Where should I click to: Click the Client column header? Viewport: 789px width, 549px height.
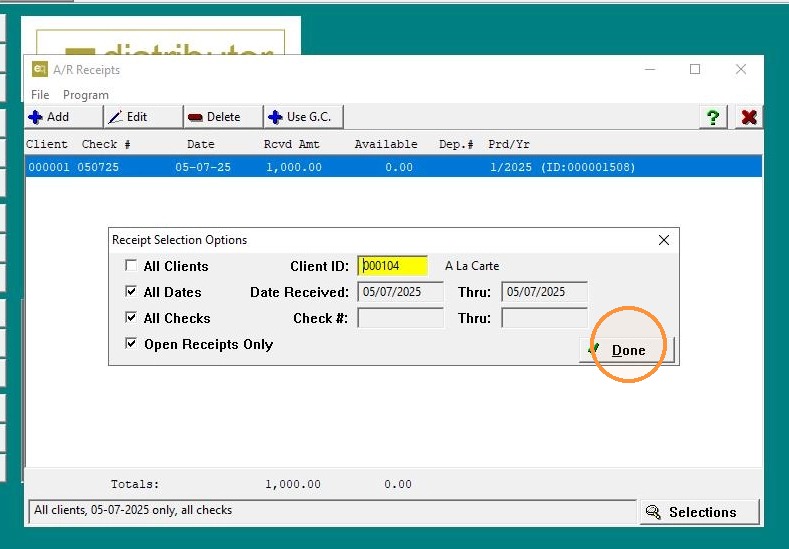coord(47,144)
